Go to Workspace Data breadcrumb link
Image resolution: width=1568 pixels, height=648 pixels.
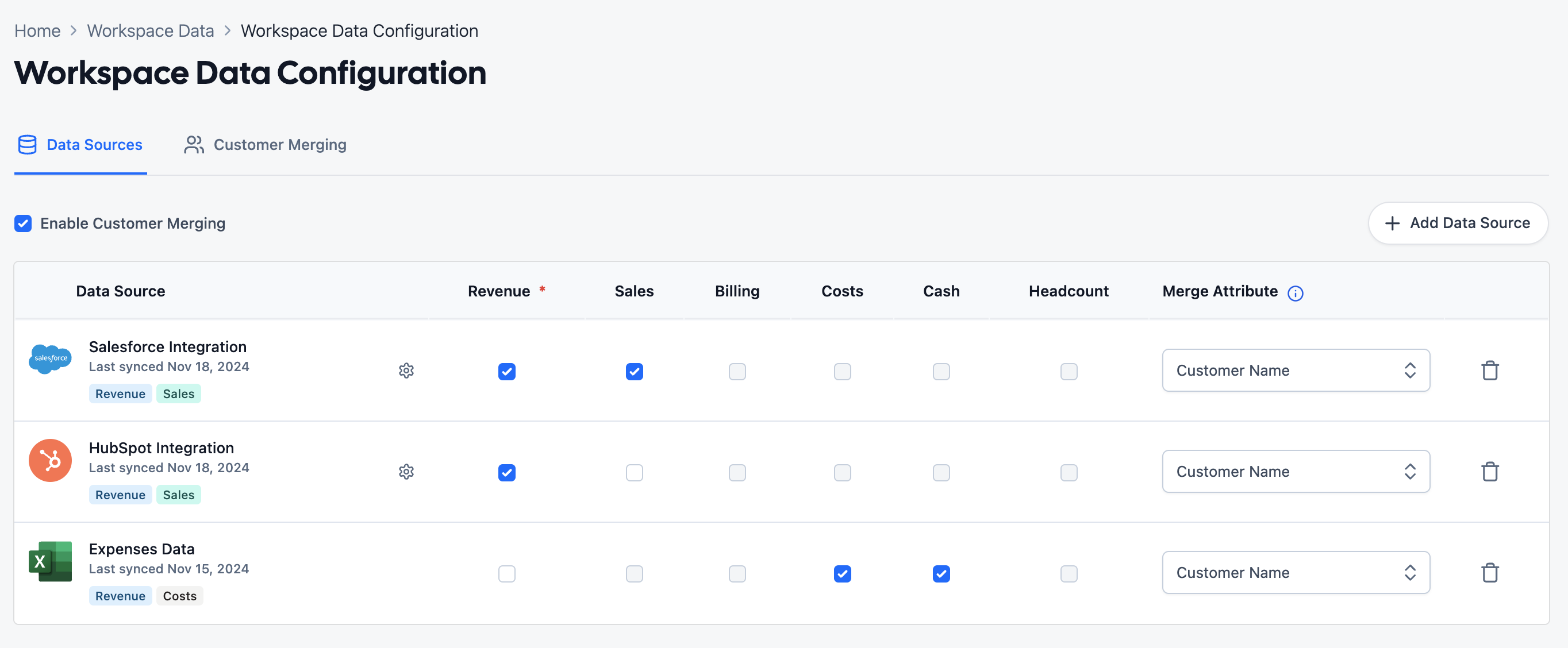pyautogui.click(x=151, y=31)
